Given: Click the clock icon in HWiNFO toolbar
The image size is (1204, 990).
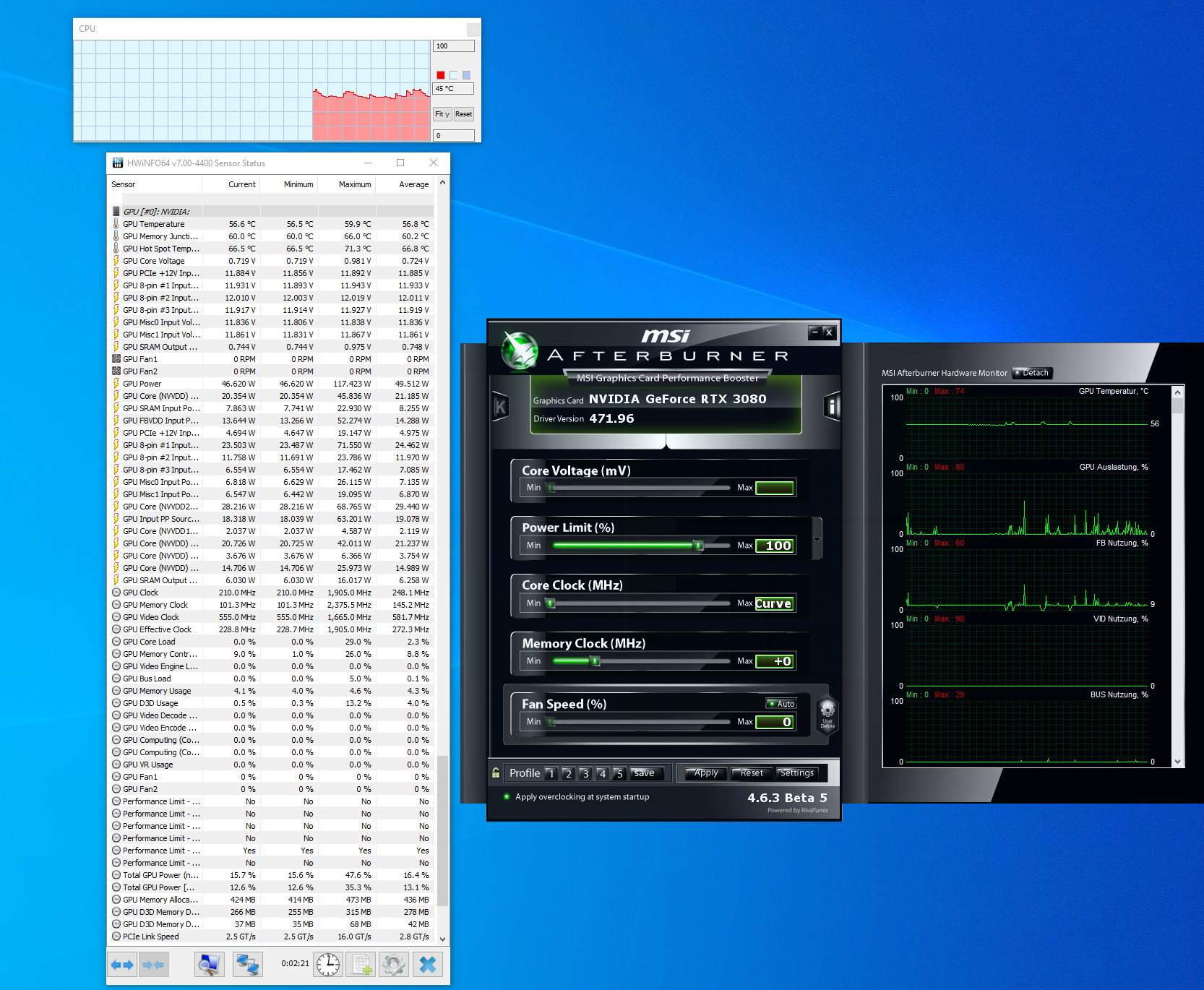Looking at the screenshot, I should point(328,964).
